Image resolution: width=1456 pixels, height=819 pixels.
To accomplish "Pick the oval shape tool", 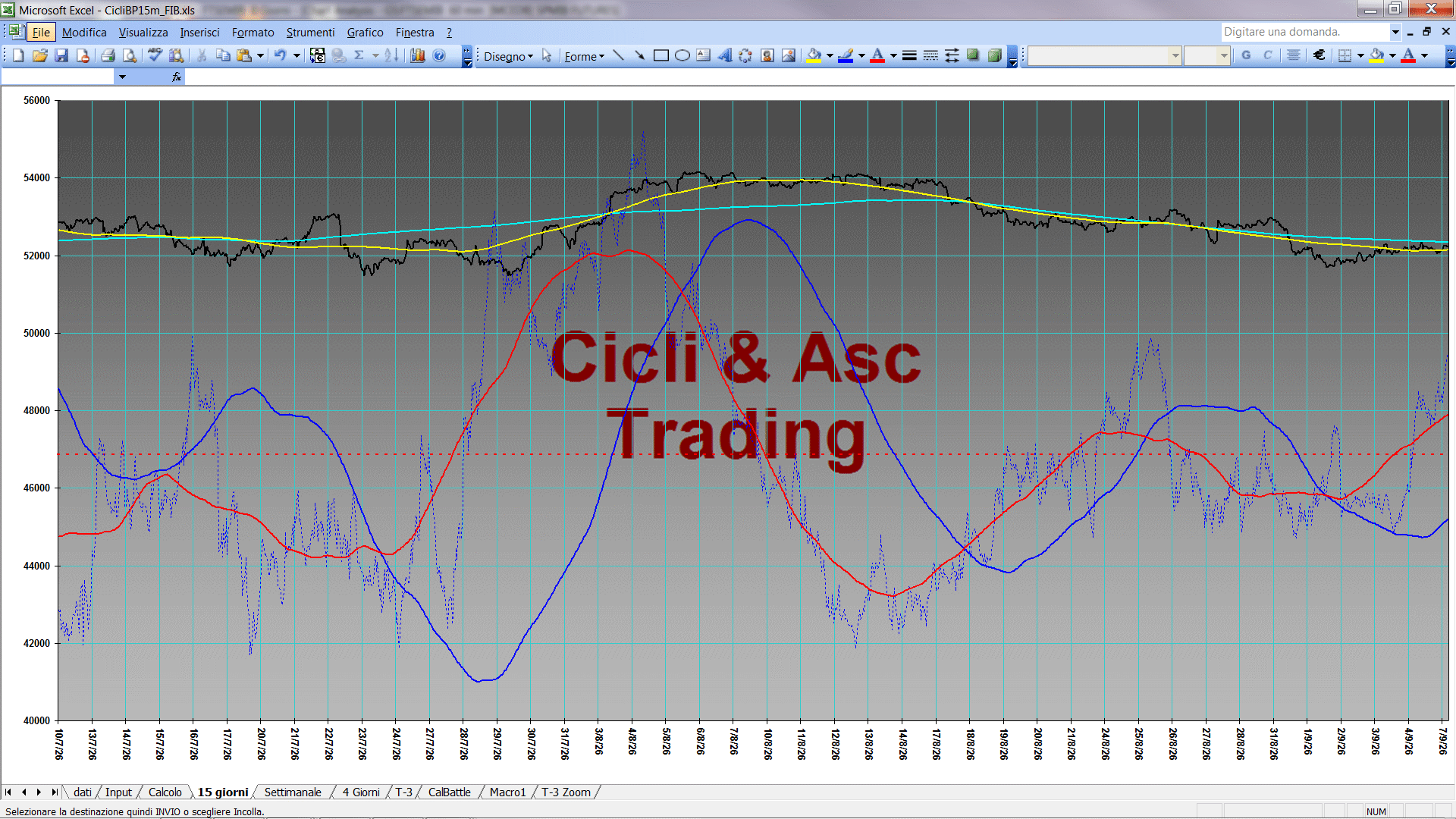I will click(682, 55).
